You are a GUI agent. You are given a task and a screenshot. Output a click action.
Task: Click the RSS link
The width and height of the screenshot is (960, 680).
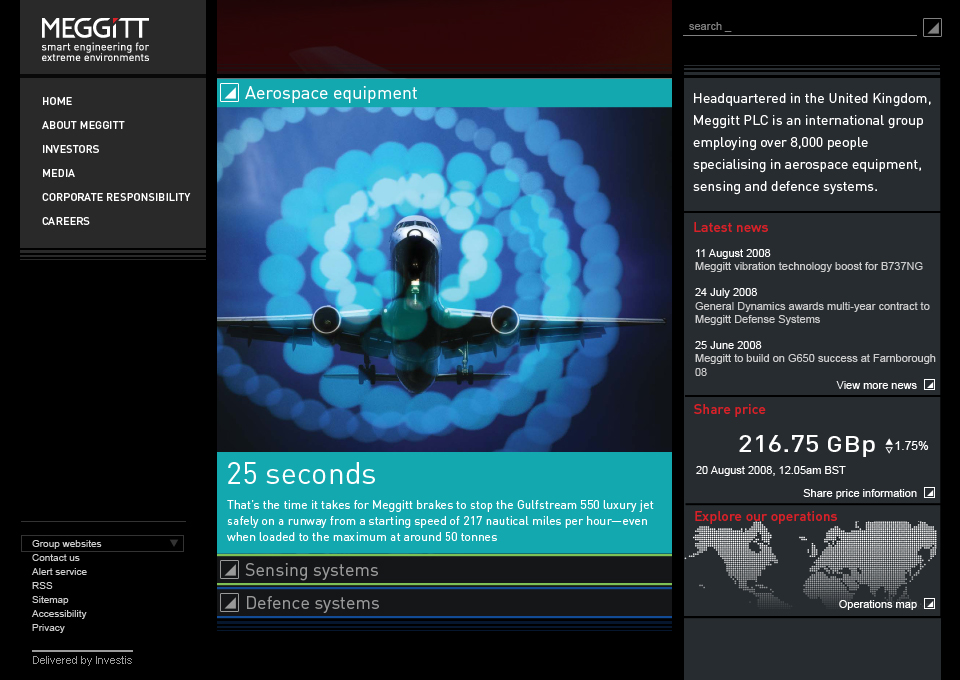point(42,586)
